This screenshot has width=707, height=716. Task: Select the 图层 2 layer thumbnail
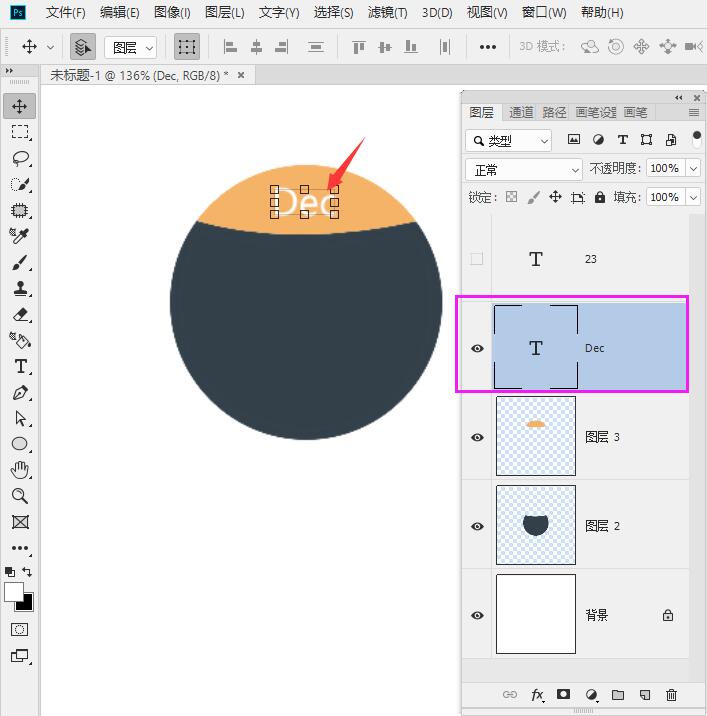536,525
